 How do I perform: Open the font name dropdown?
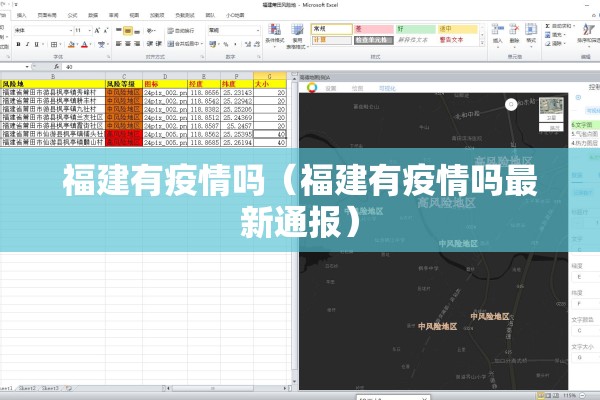point(71,30)
